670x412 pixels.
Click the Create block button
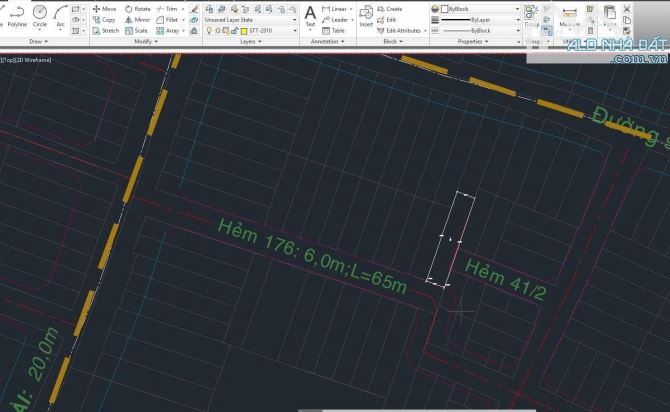(389, 8)
